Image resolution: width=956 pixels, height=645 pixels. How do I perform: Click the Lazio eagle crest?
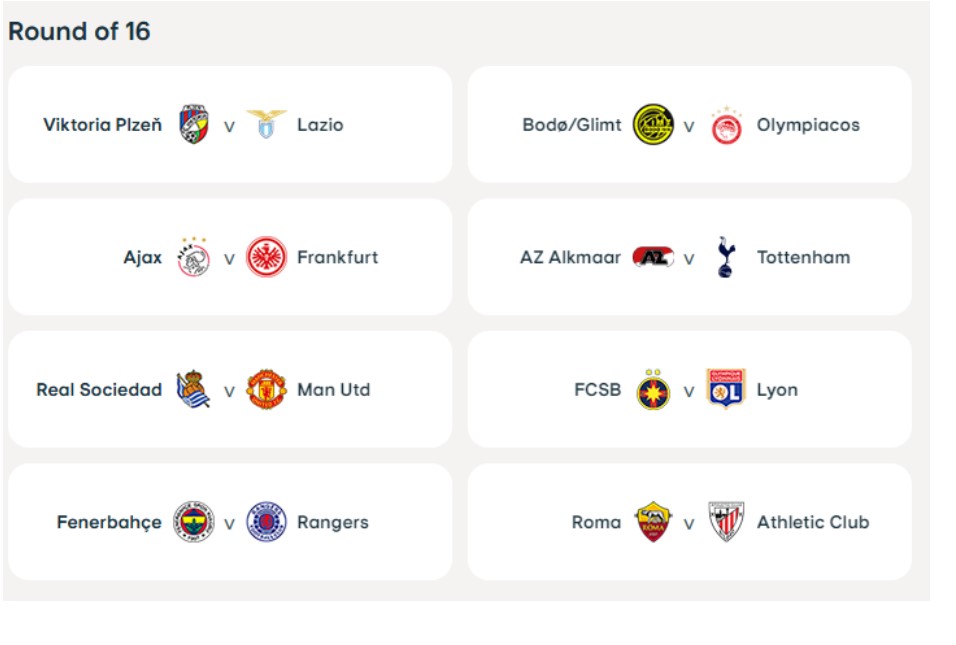(x=266, y=124)
